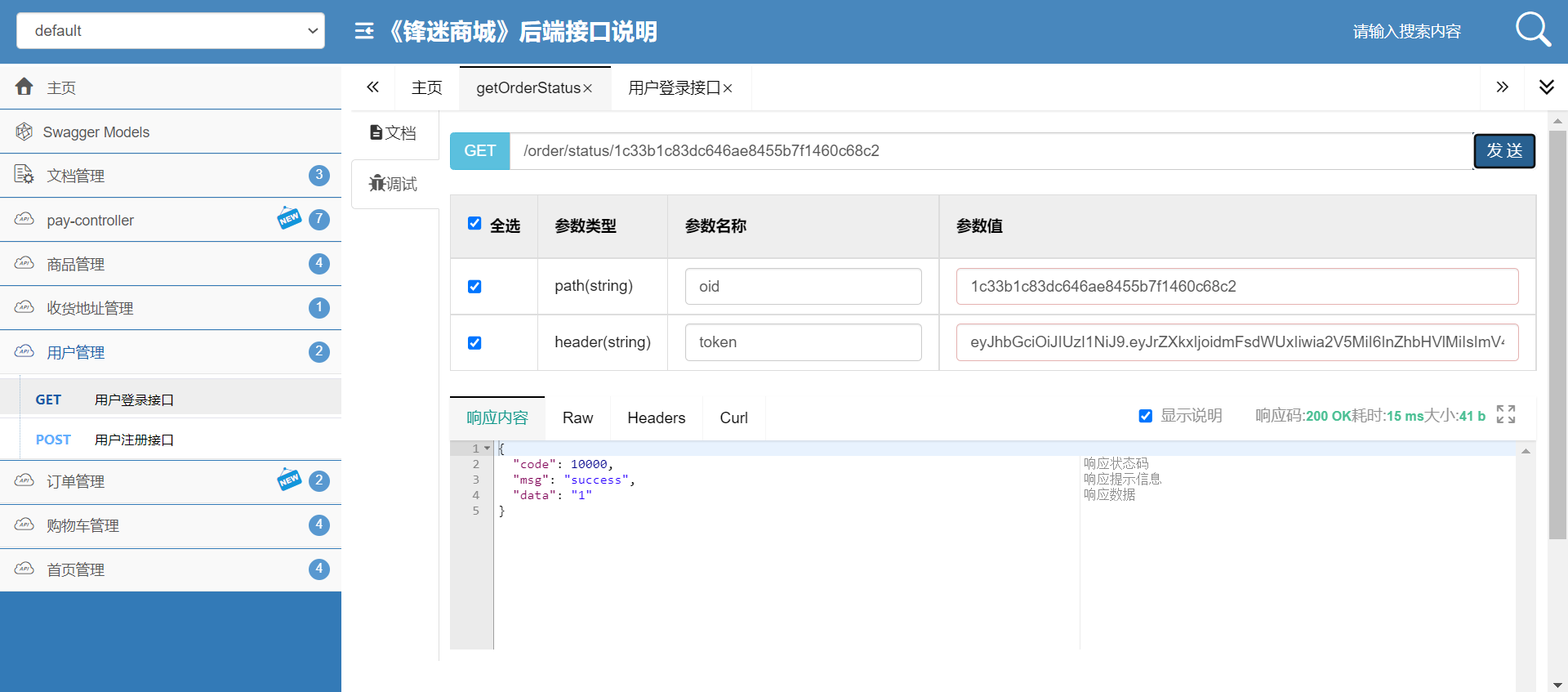
Task: Click the count badge 3 on 文档管理
Action: tap(319, 175)
